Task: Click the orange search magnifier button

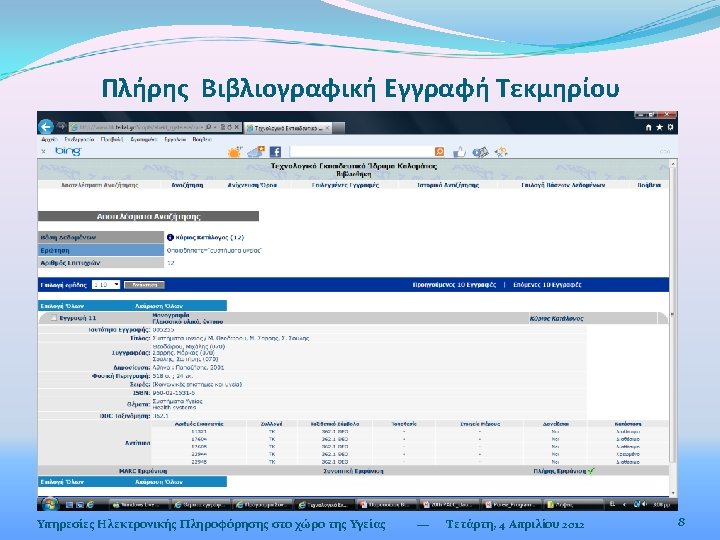Action: 439,152
